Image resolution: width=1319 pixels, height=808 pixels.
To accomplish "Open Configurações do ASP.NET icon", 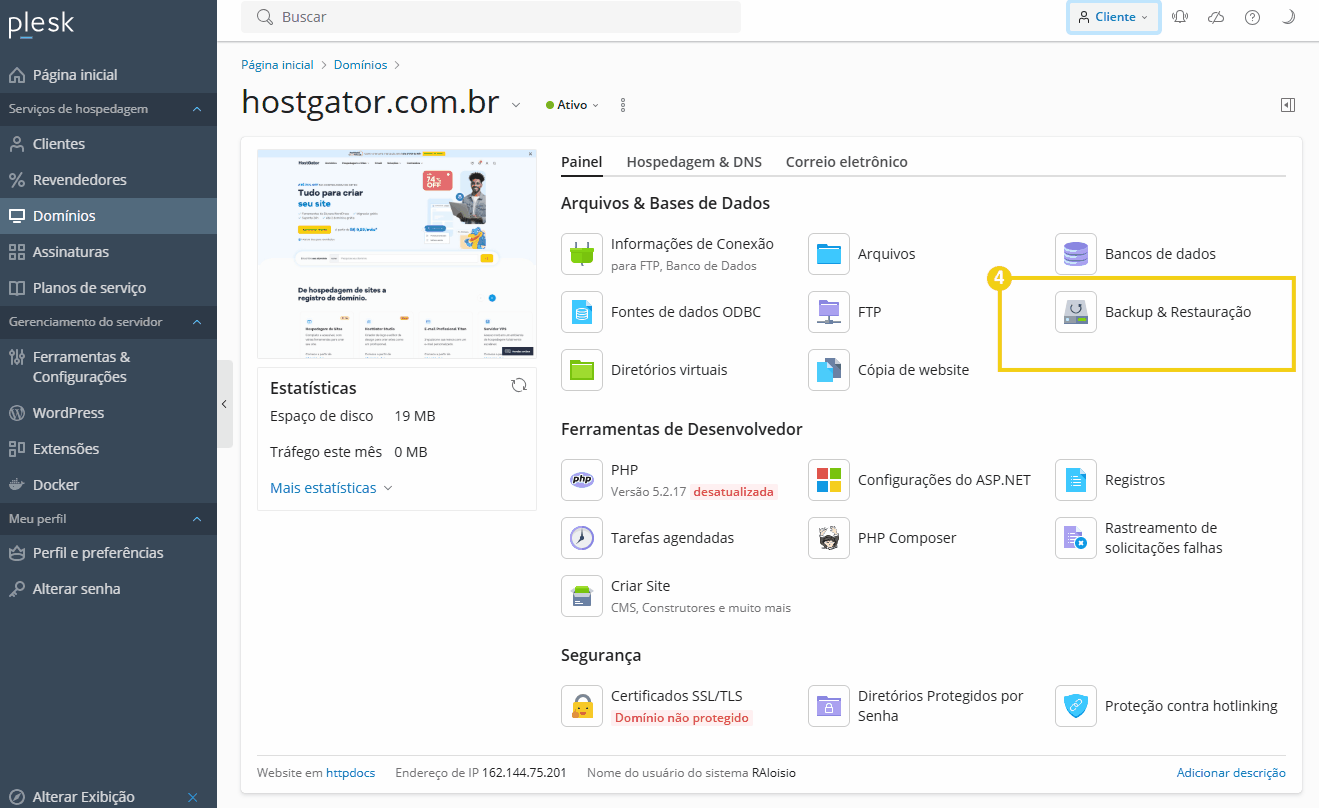I will pyautogui.click(x=829, y=480).
